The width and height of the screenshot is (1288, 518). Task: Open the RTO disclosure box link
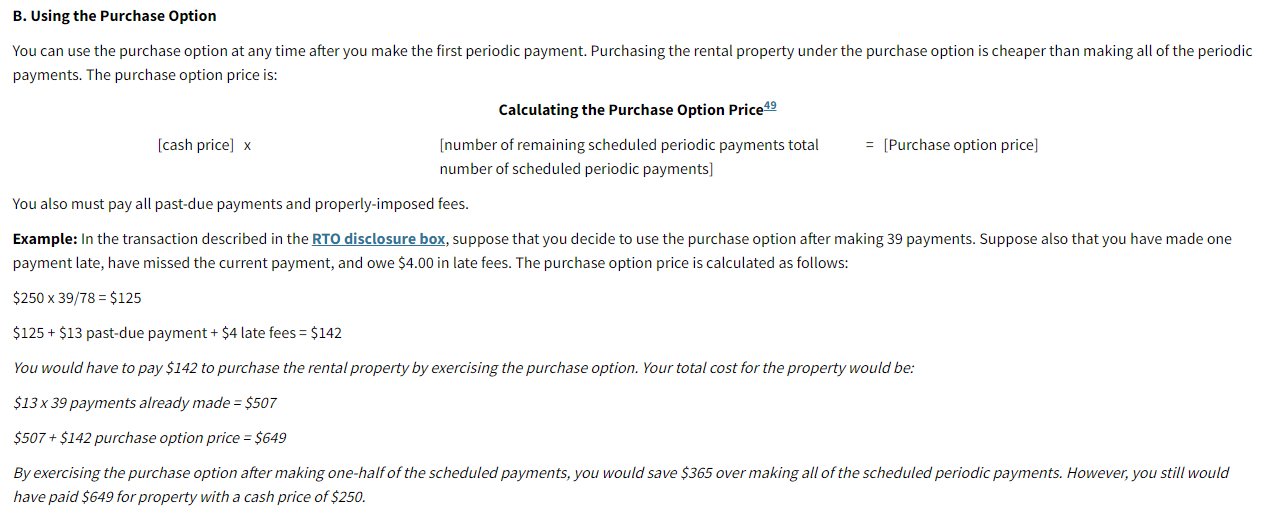379,239
